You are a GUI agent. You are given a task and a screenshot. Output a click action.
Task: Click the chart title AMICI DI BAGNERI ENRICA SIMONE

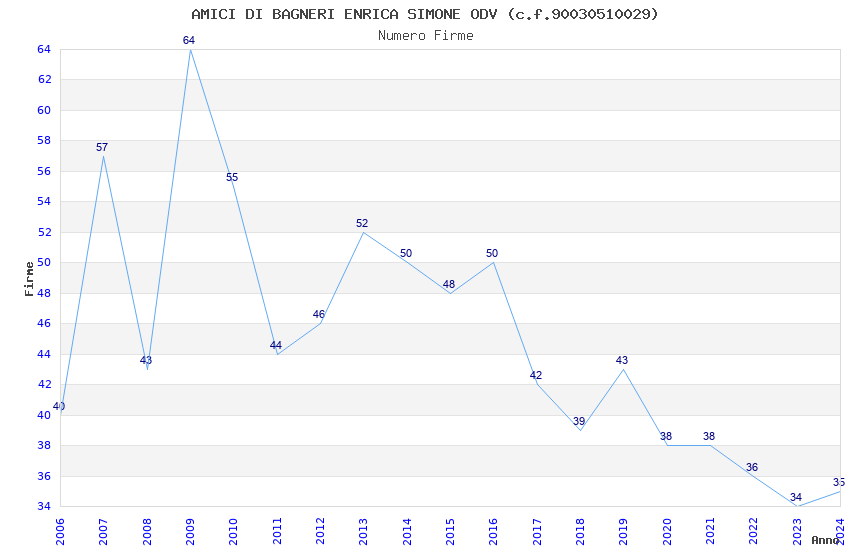pos(425,14)
